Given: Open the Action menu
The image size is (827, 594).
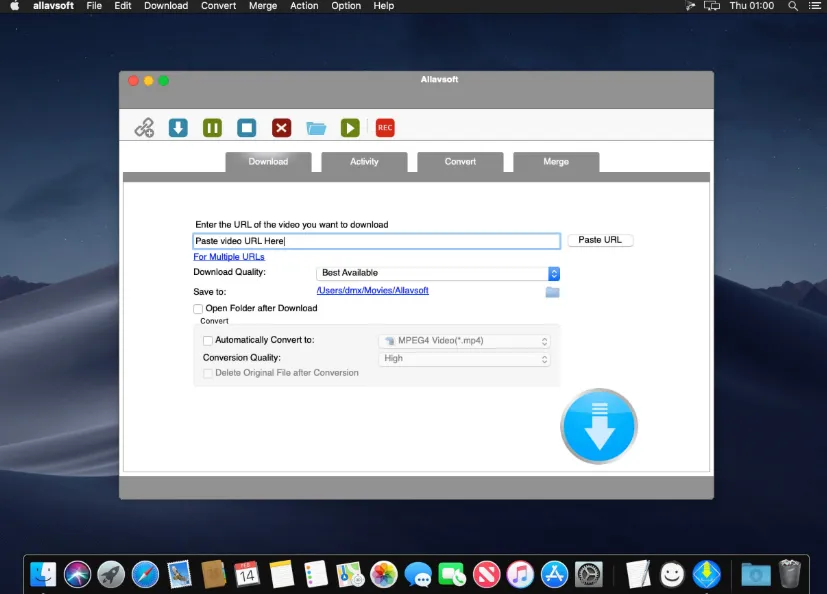Looking at the screenshot, I should coord(304,6).
